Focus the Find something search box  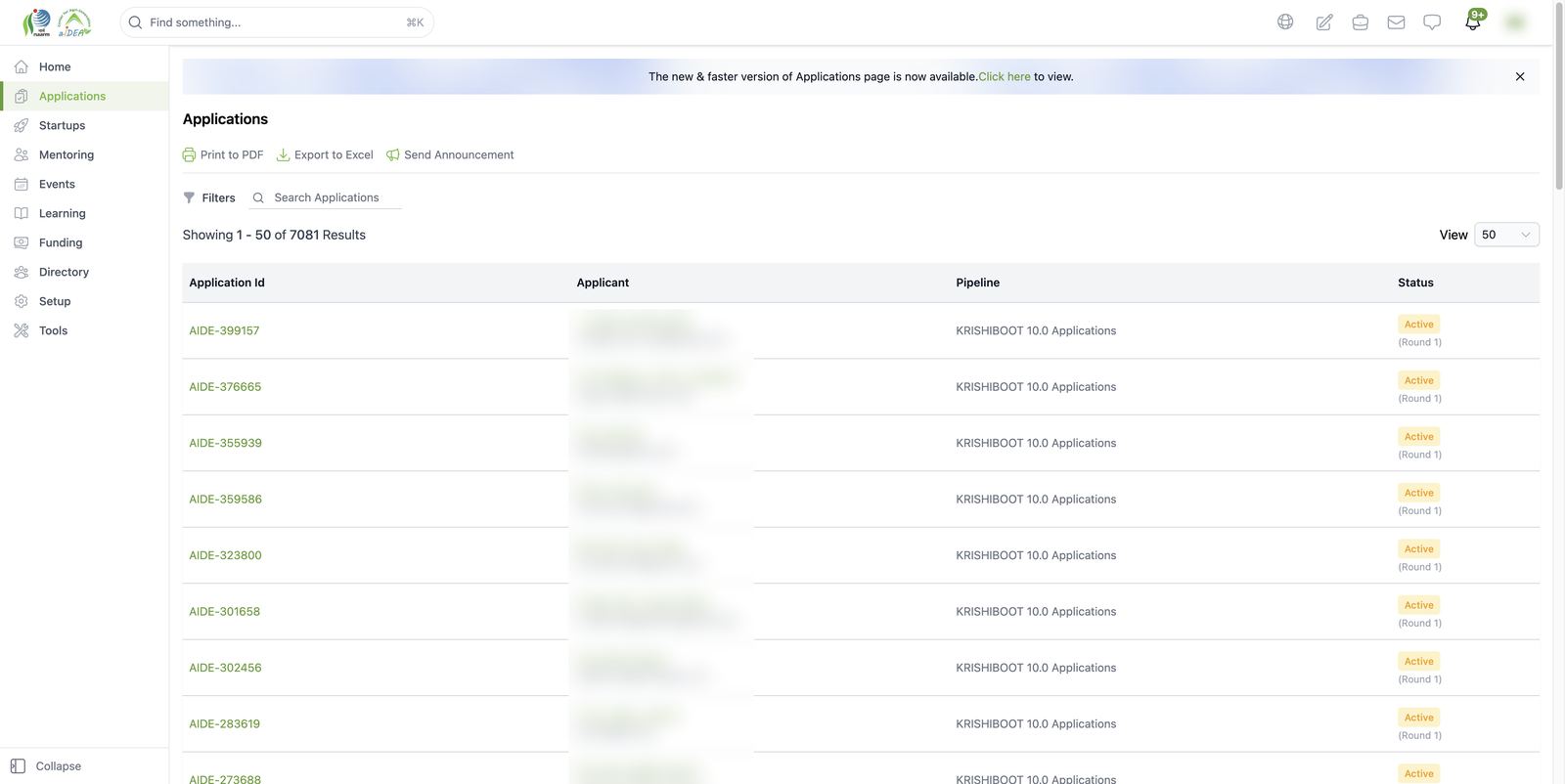pos(277,22)
